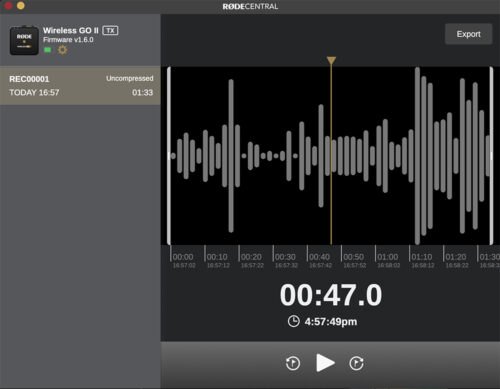This screenshot has height=389, width=500.
Task: Click the 01:20 timeline tick
Action: click(456, 257)
